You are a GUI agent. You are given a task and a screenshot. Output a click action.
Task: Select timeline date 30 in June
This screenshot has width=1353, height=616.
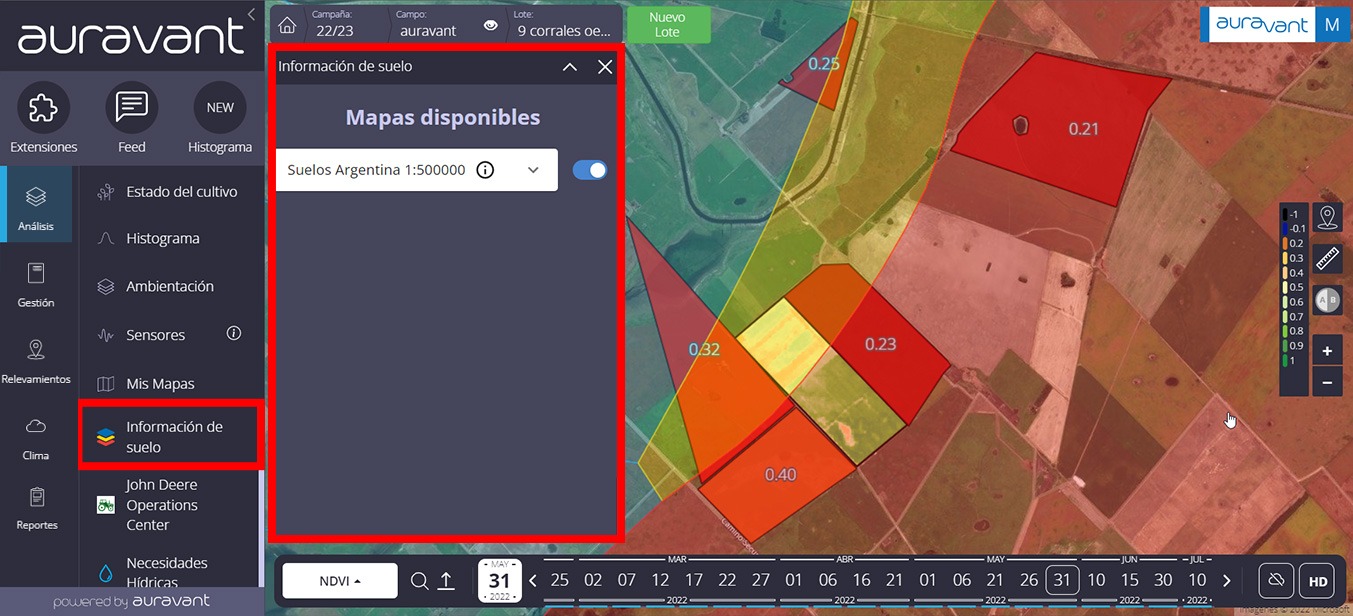click(x=1163, y=580)
